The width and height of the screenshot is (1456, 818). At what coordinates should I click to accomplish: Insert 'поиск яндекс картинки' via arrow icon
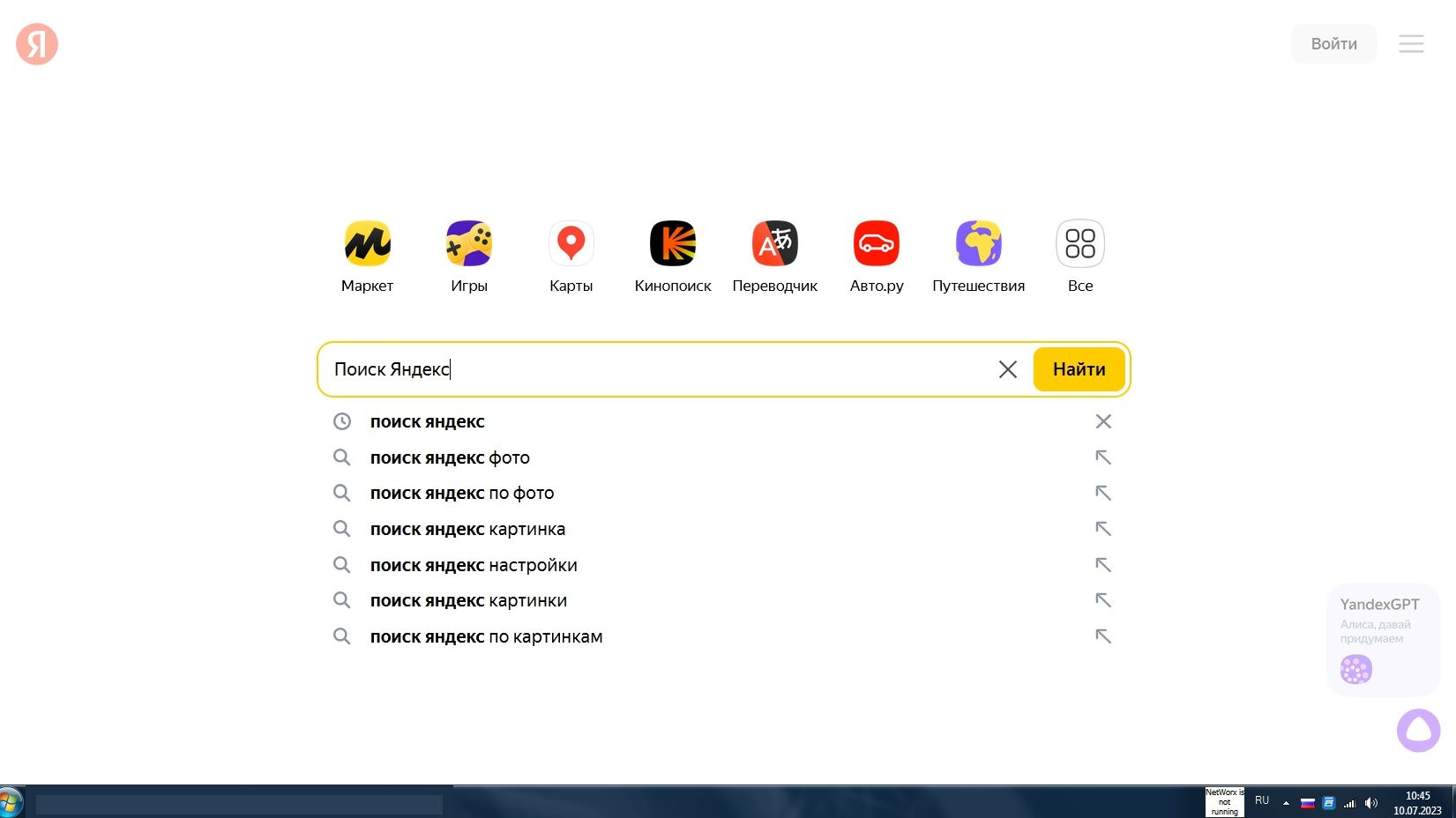[1103, 600]
